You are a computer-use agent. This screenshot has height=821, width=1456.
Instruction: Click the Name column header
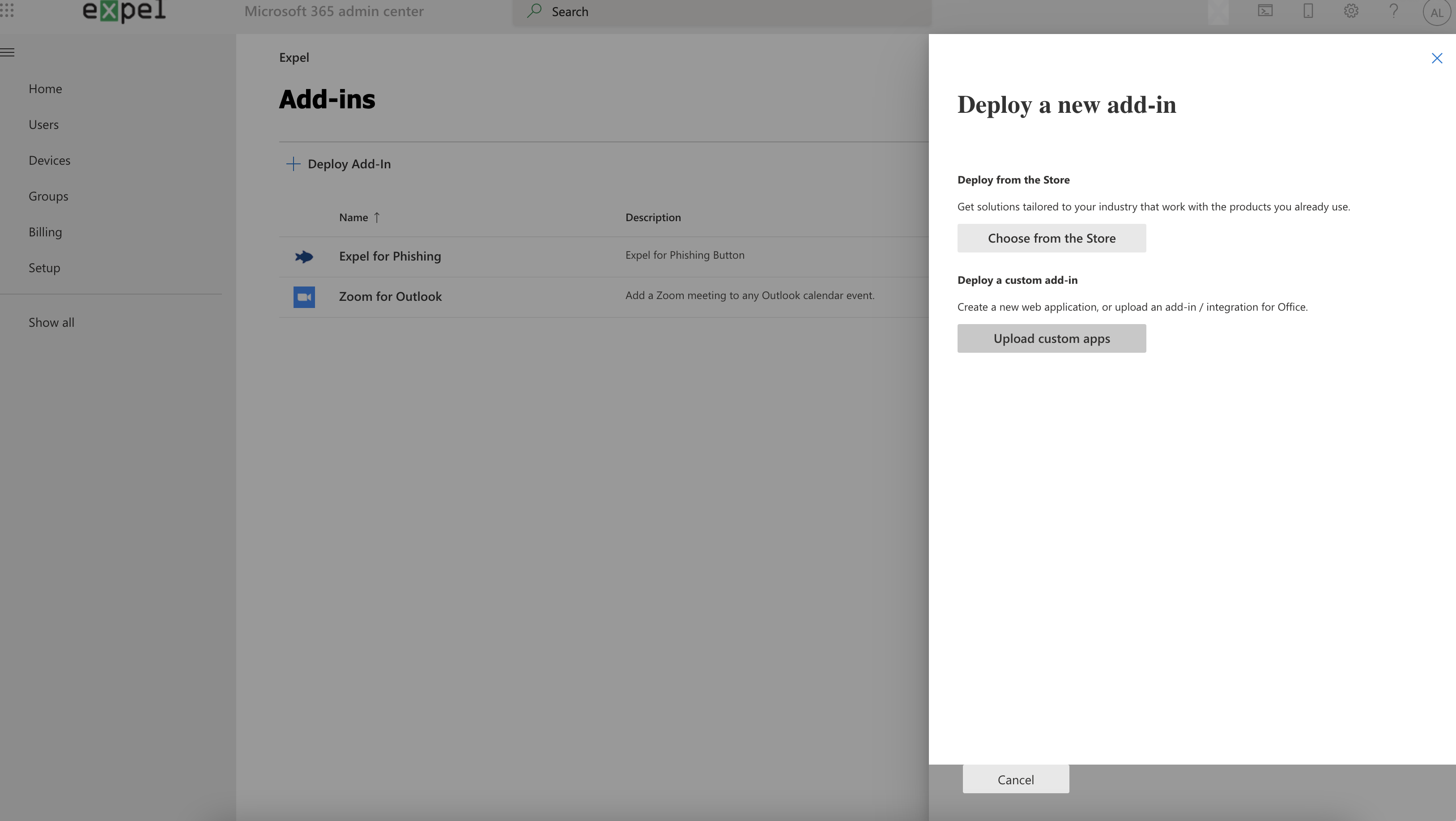[353, 217]
